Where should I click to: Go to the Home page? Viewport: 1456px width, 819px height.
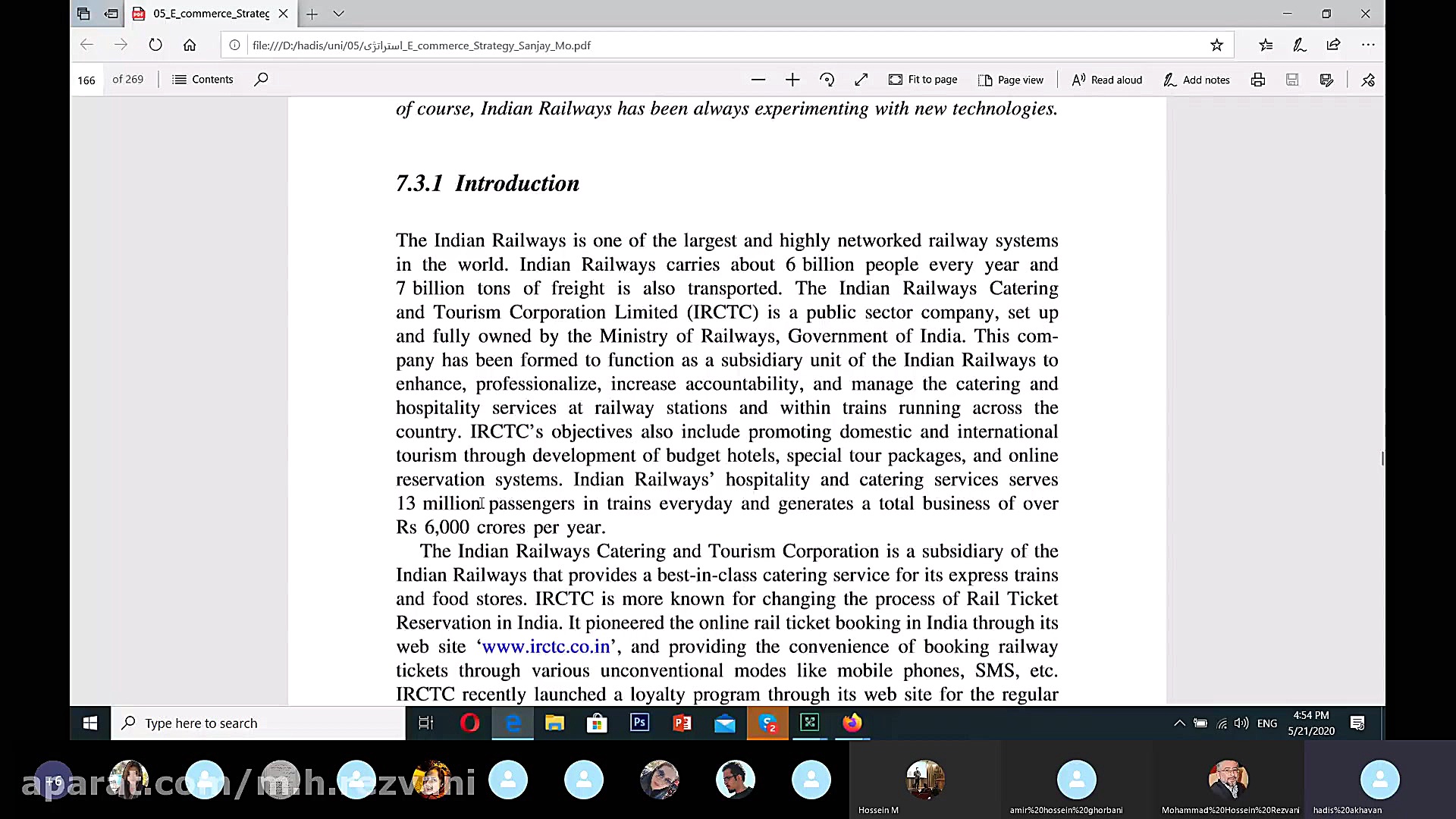(x=190, y=45)
